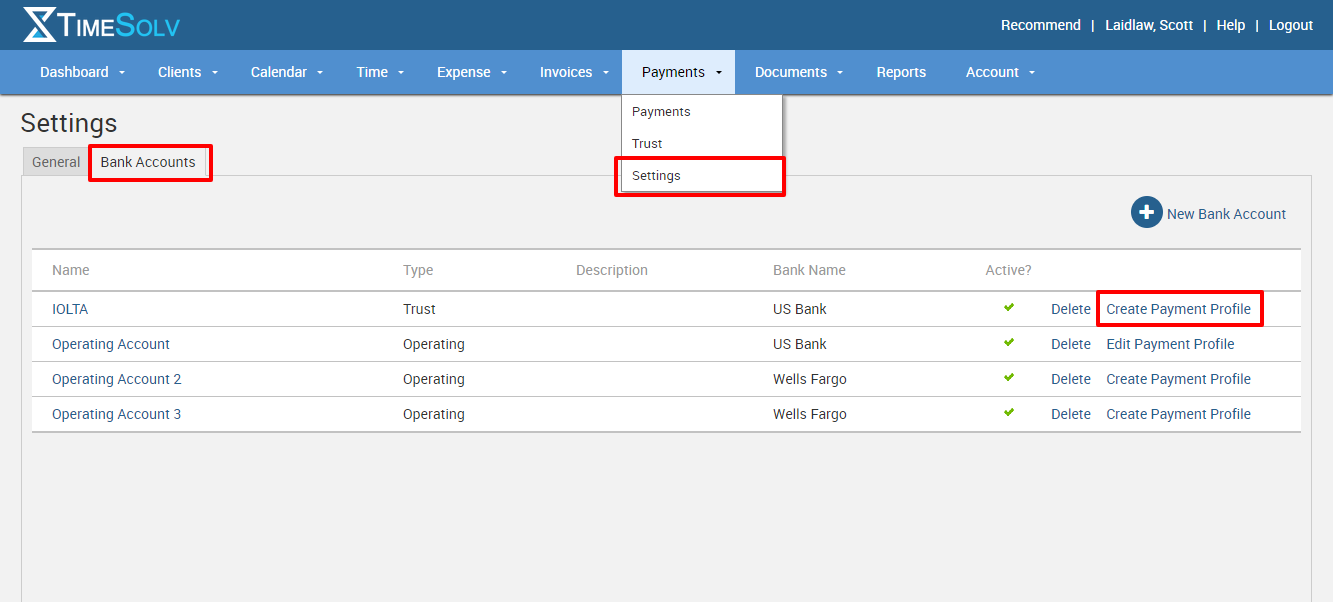Image resolution: width=1333 pixels, height=602 pixels.
Task: Delete Operating Account 2
Action: coord(1070,379)
